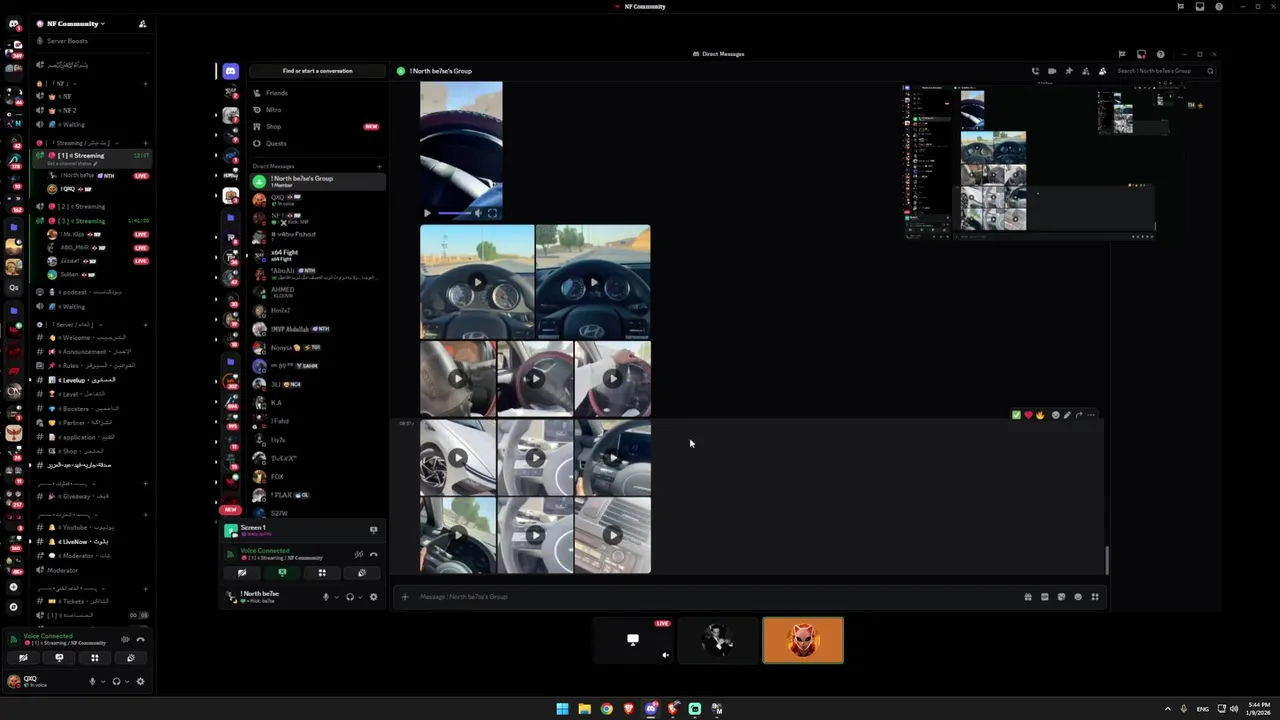Open the Announcement channel
The image size is (1280, 720).
tap(92, 352)
